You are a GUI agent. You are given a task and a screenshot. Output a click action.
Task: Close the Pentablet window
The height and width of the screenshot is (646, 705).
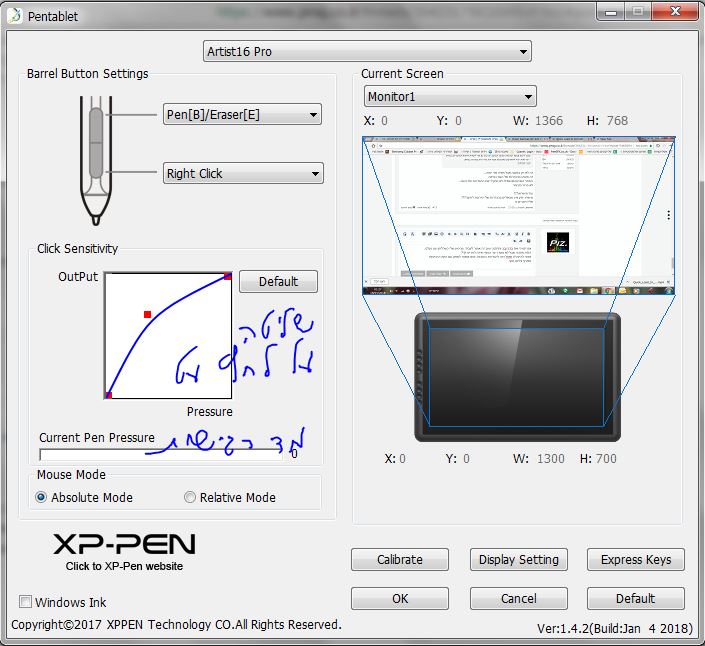pyautogui.click(x=675, y=11)
